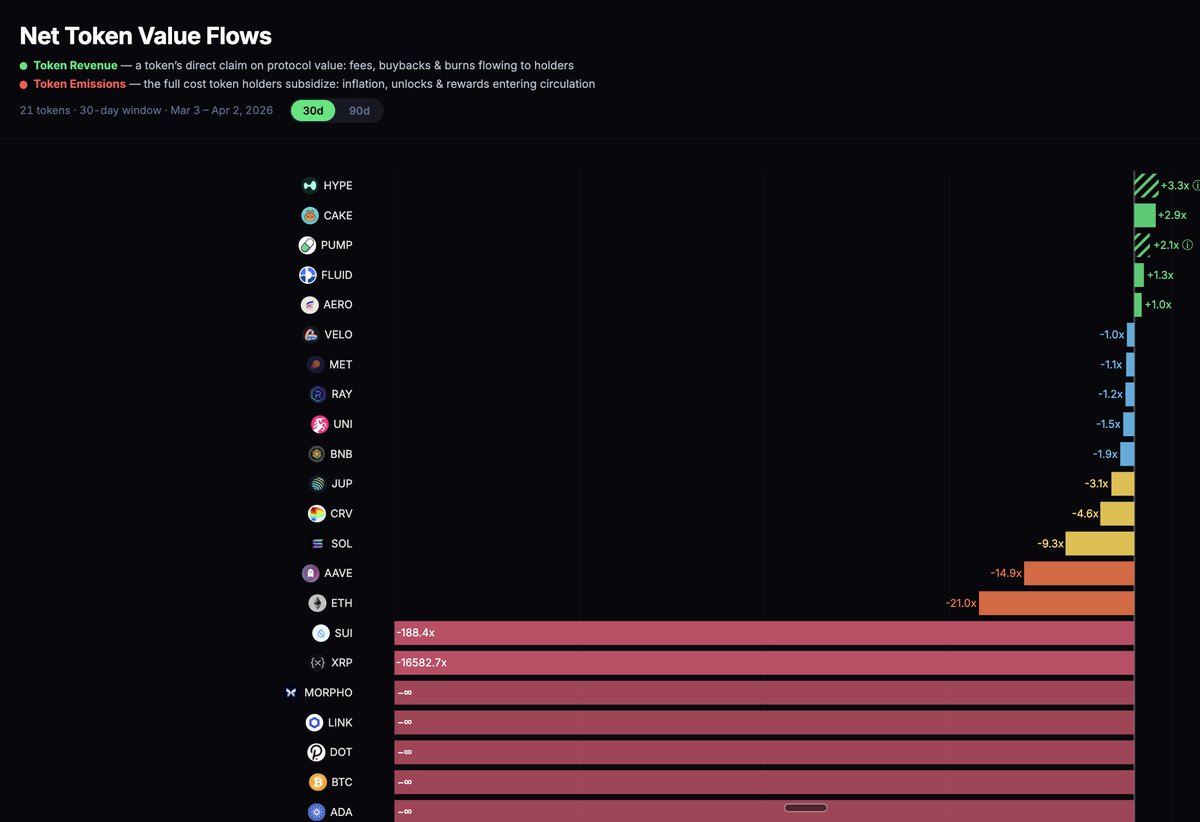
Task: Click the BTC token icon
Action: [316, 782]
